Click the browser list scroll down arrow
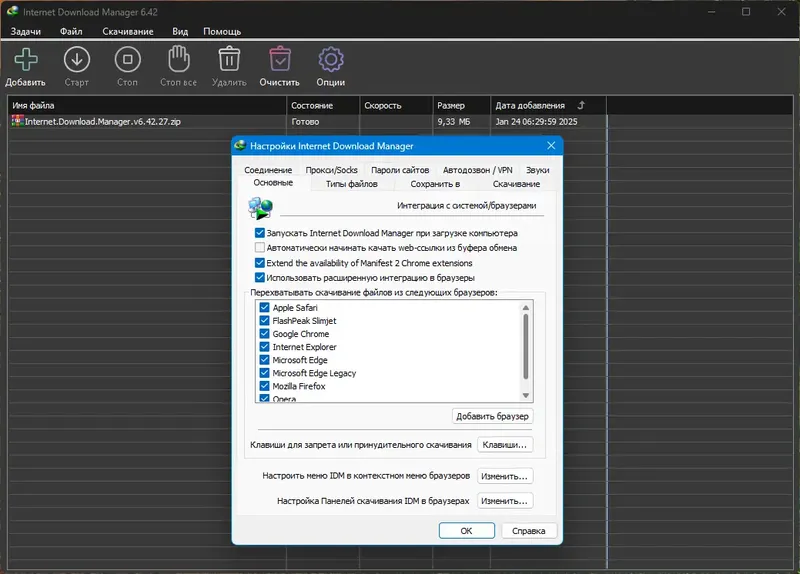 [x=526, y=395]
